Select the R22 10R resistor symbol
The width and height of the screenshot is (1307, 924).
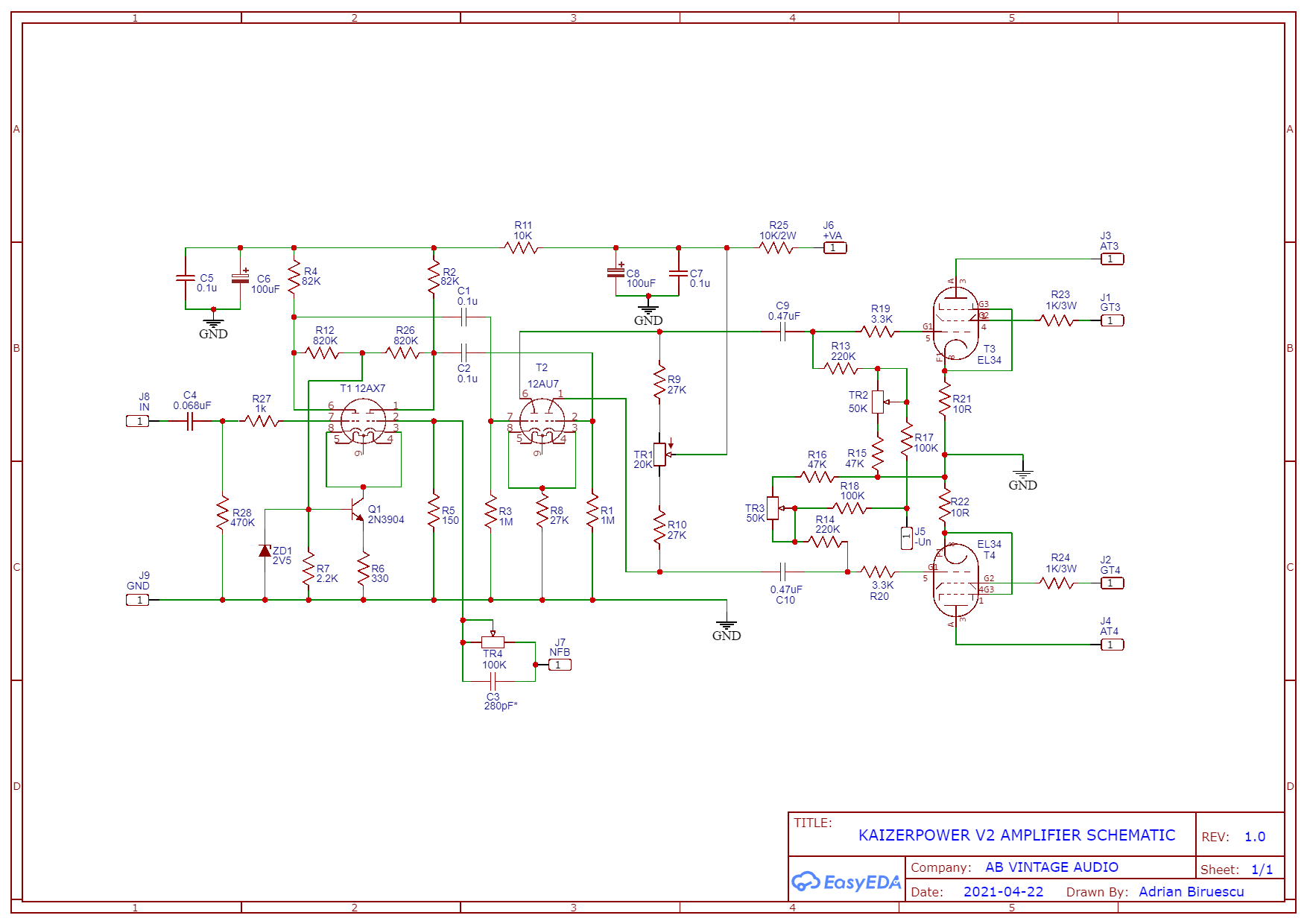(945, 504)
